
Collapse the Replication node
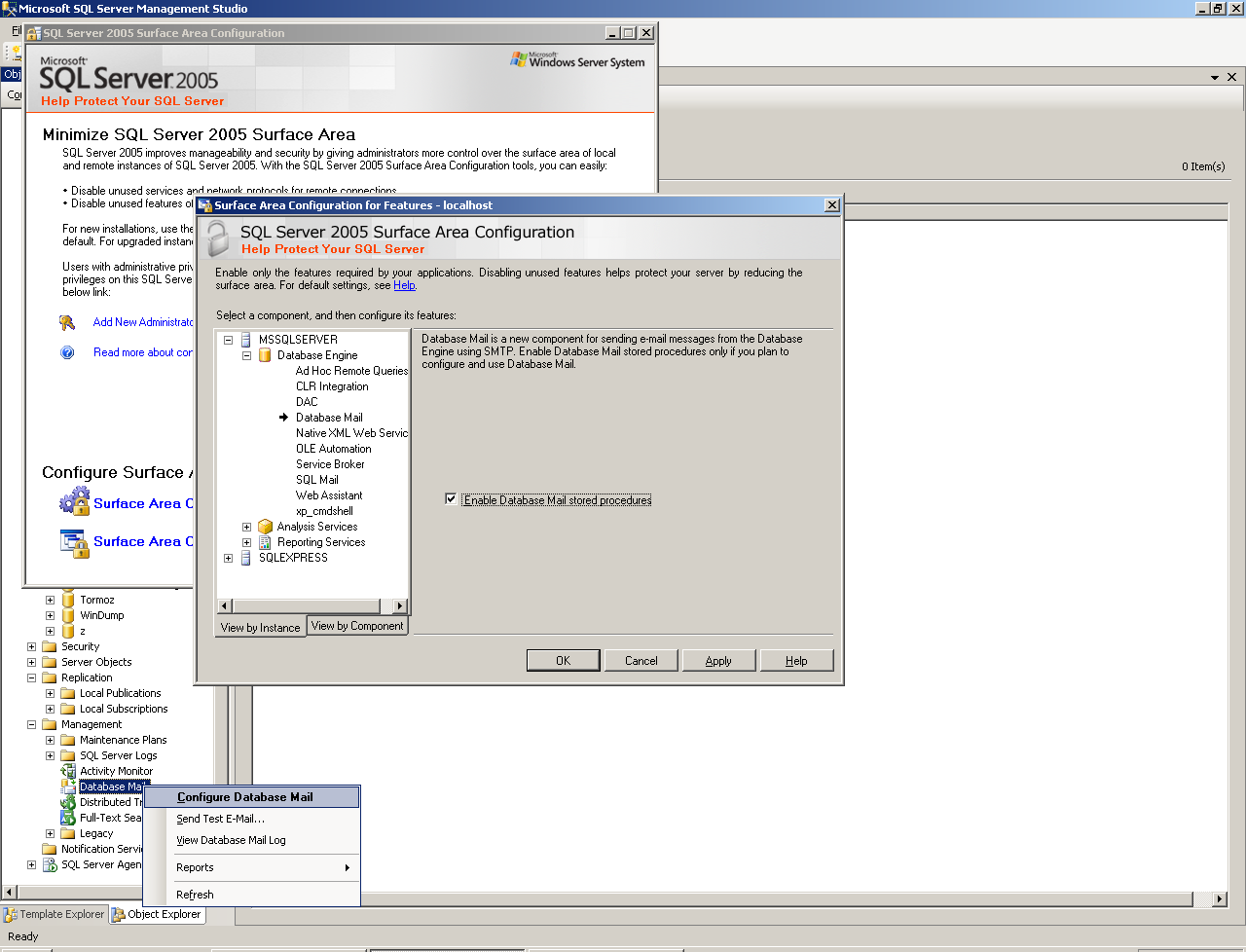click(31, 677)
